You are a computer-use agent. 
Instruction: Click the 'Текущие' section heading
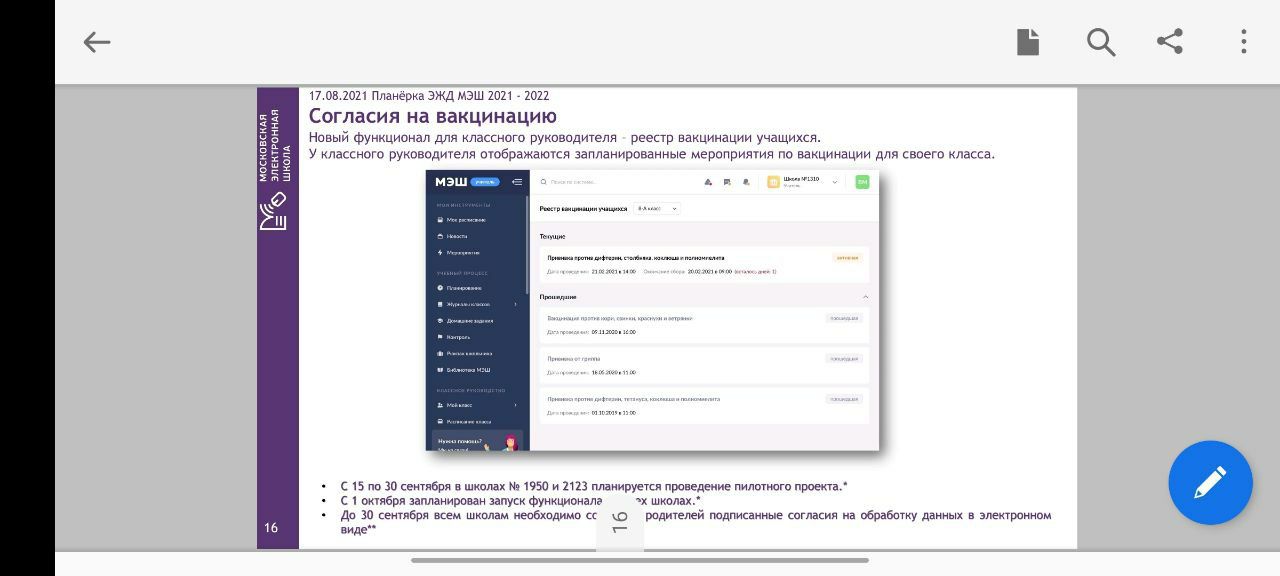552,237
